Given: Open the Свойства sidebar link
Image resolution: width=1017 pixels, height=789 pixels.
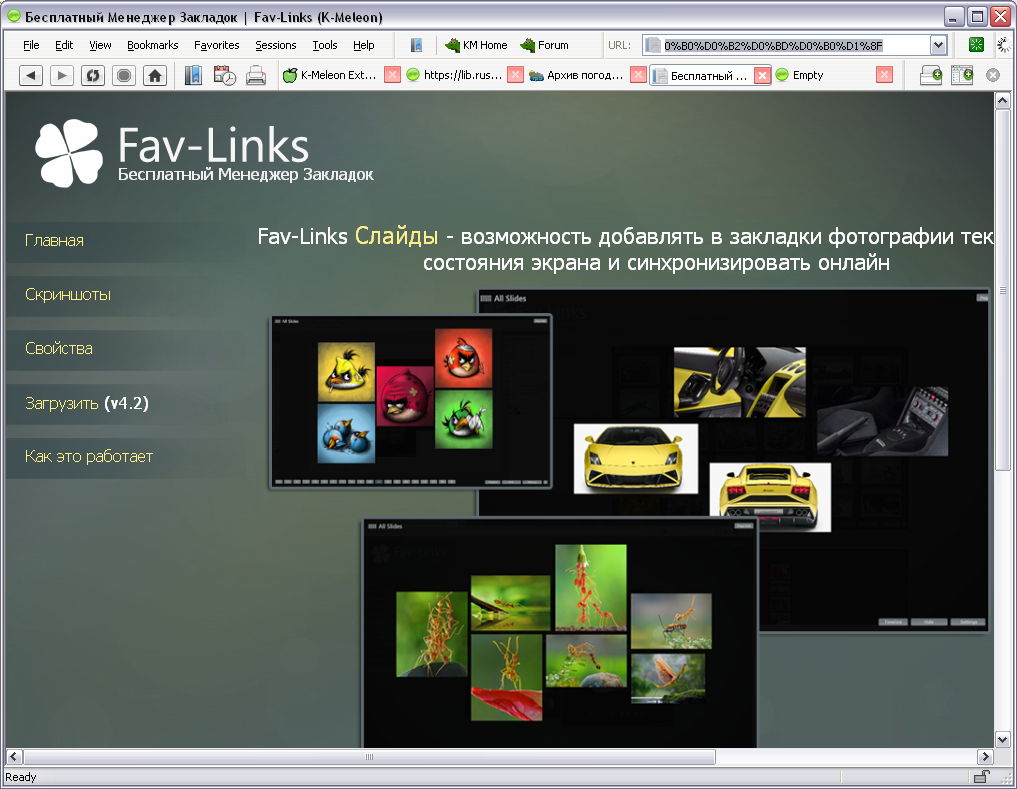Looking at the screenshot, I should (59, 348).
